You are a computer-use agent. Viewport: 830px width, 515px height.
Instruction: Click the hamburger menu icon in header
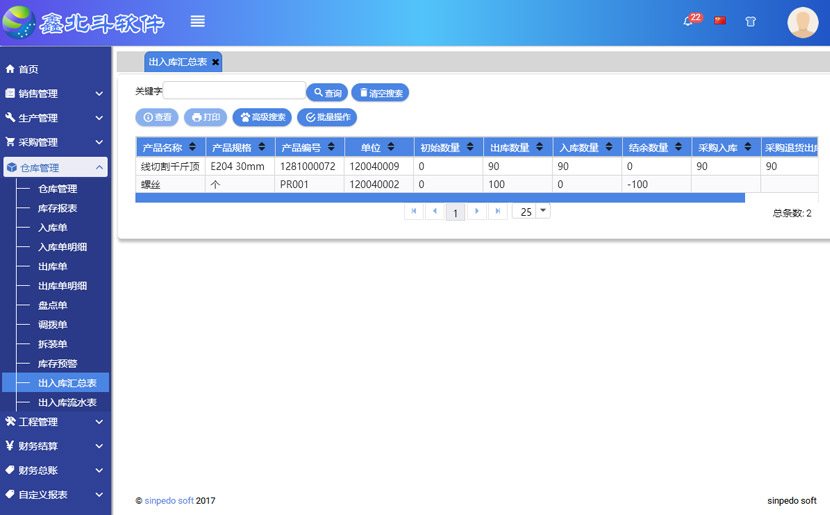198,22
